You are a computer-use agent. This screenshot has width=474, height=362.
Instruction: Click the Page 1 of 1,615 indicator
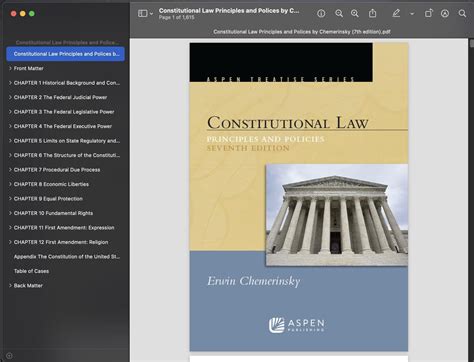(x=176, y=17)
